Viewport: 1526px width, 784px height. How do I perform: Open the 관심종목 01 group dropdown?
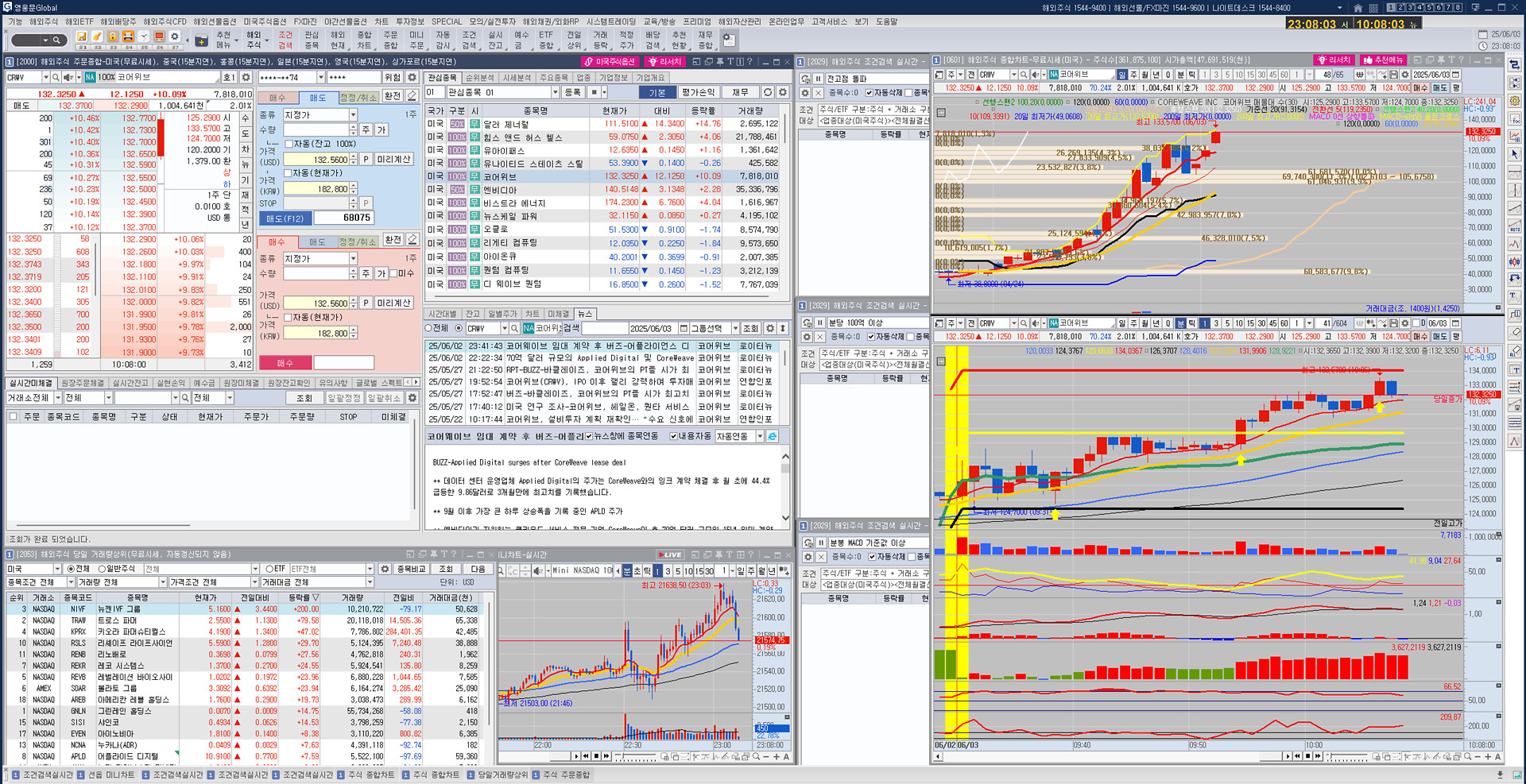point(555,93)
